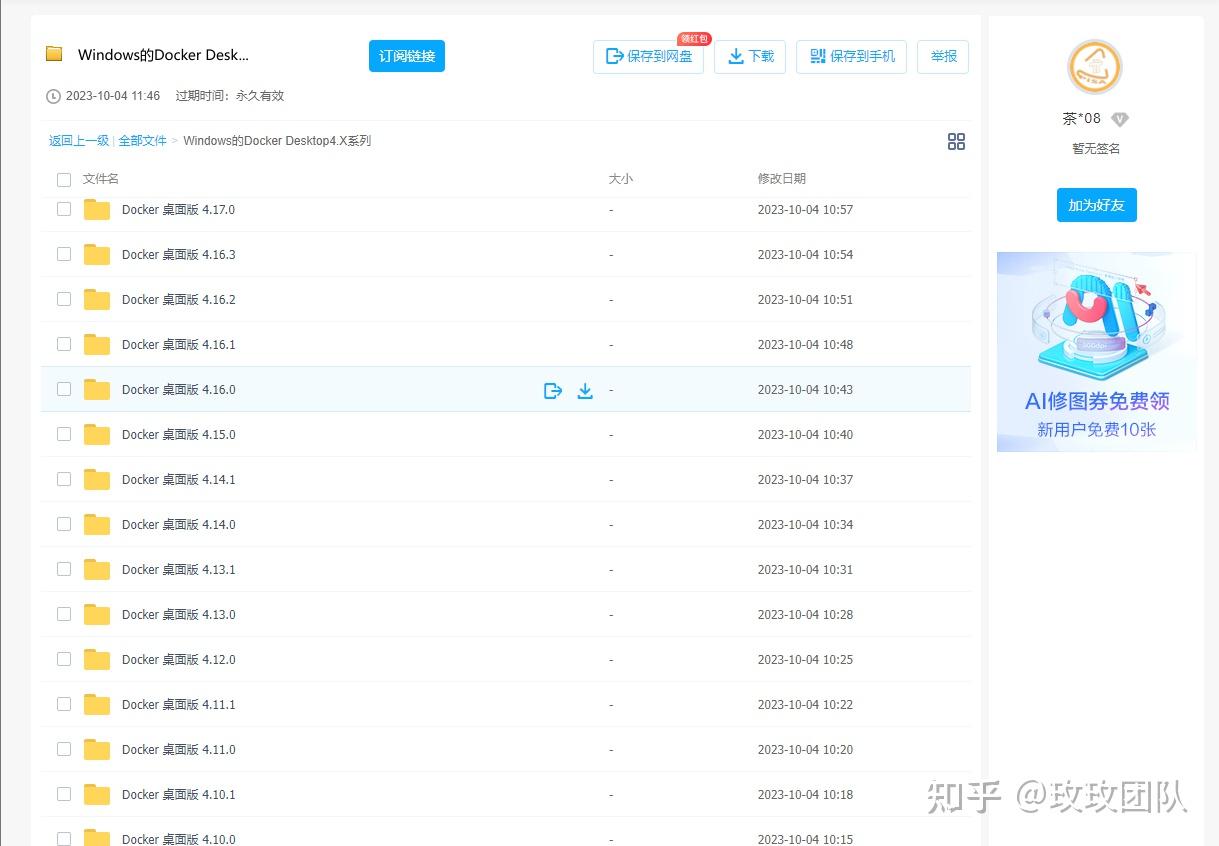This screenshot has width=1219, height=846.
Task: Open folder icon for Docker 桌面版 4.15.0
Action: 97,434
